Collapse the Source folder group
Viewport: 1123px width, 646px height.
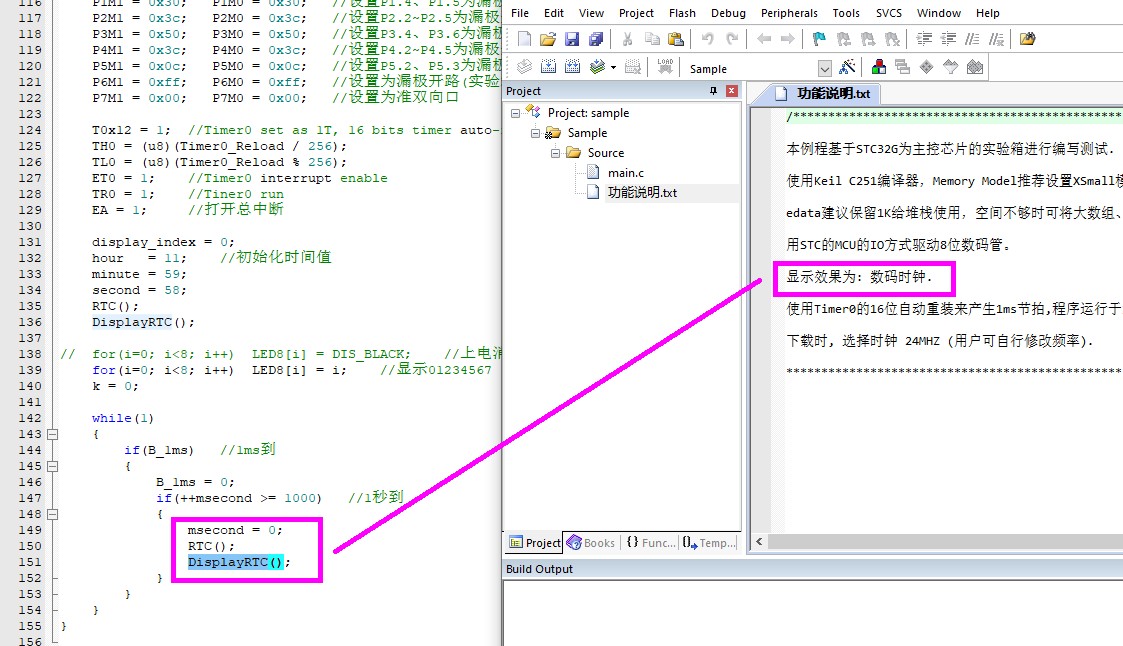coord(555,153)
